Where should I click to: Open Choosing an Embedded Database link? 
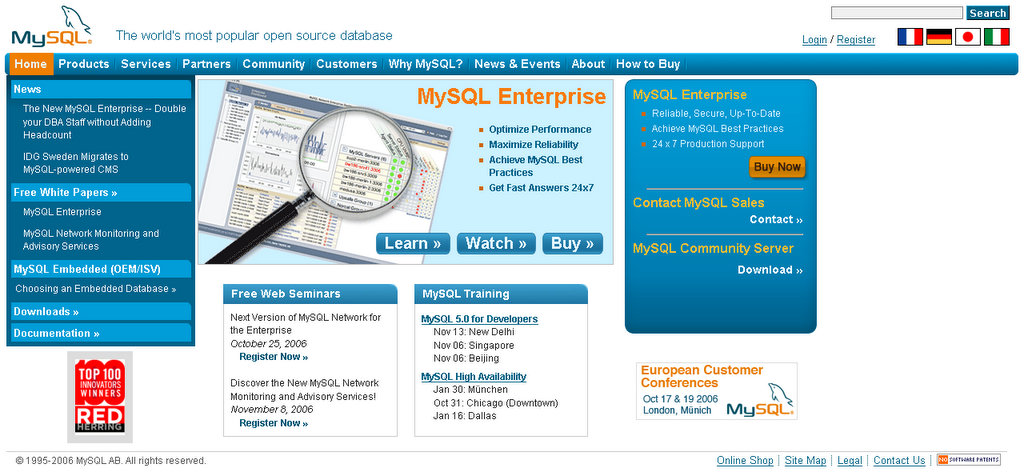[95, 289]
